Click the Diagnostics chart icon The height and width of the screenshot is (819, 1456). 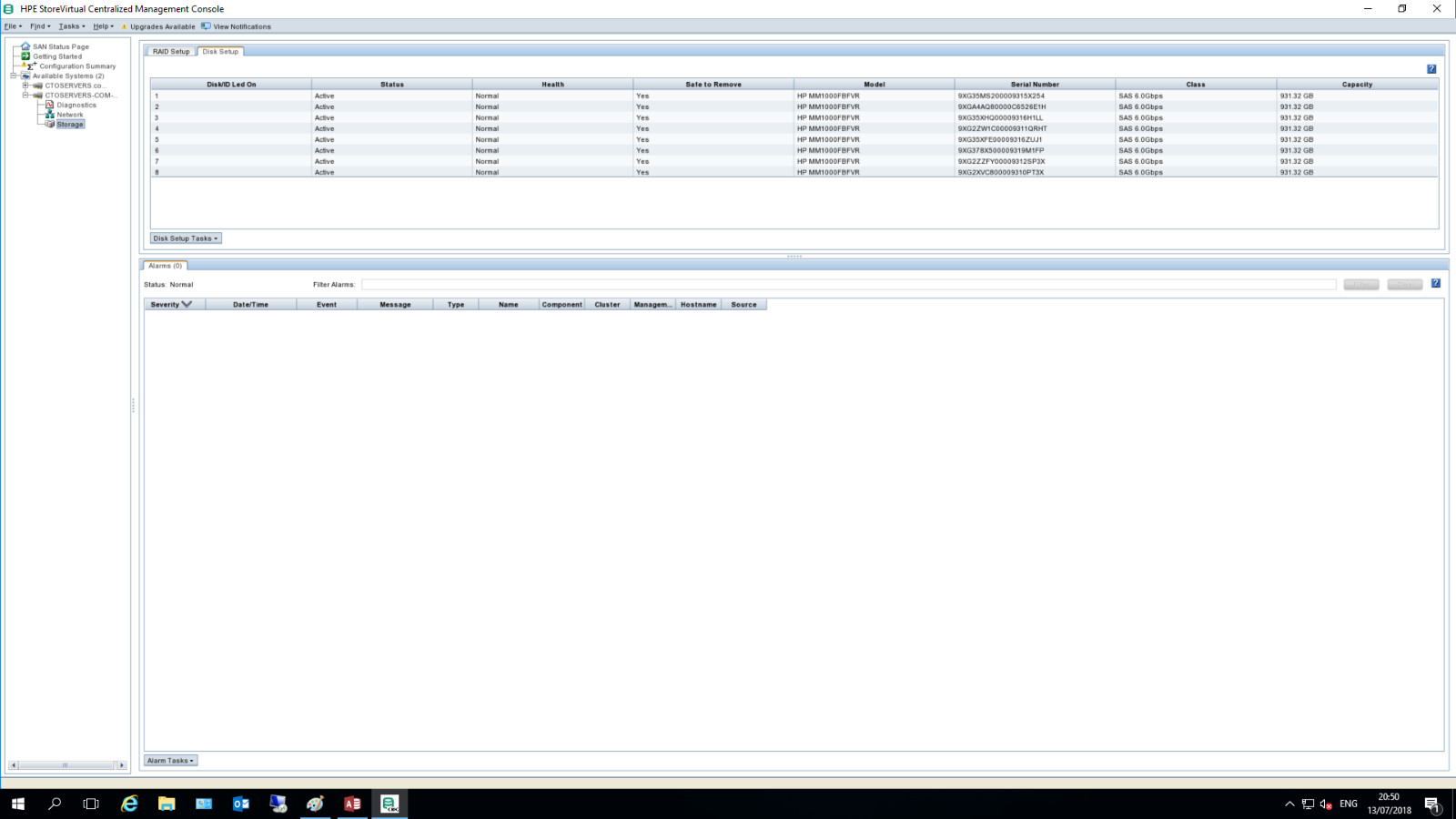click(x=50, y=105)
